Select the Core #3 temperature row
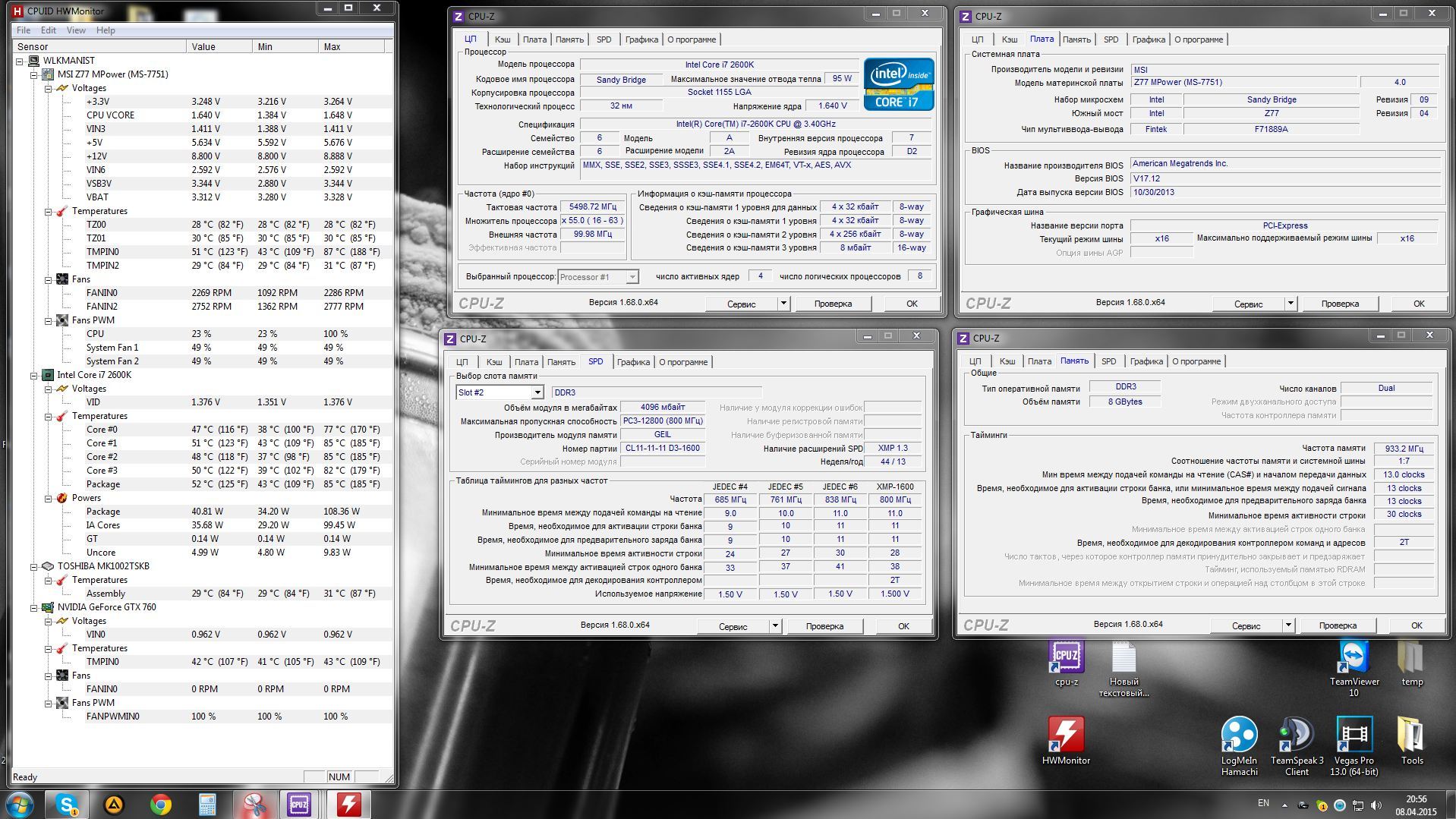 point(202,471)
